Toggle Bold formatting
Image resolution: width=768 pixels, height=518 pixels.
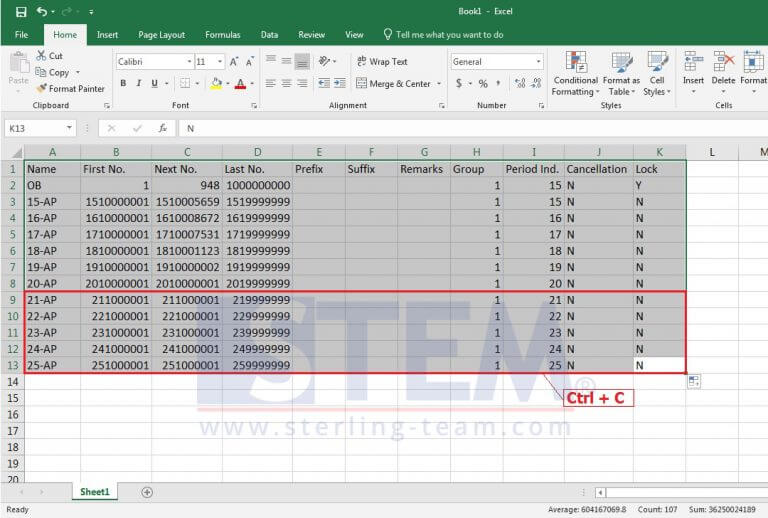pos(123,84)
